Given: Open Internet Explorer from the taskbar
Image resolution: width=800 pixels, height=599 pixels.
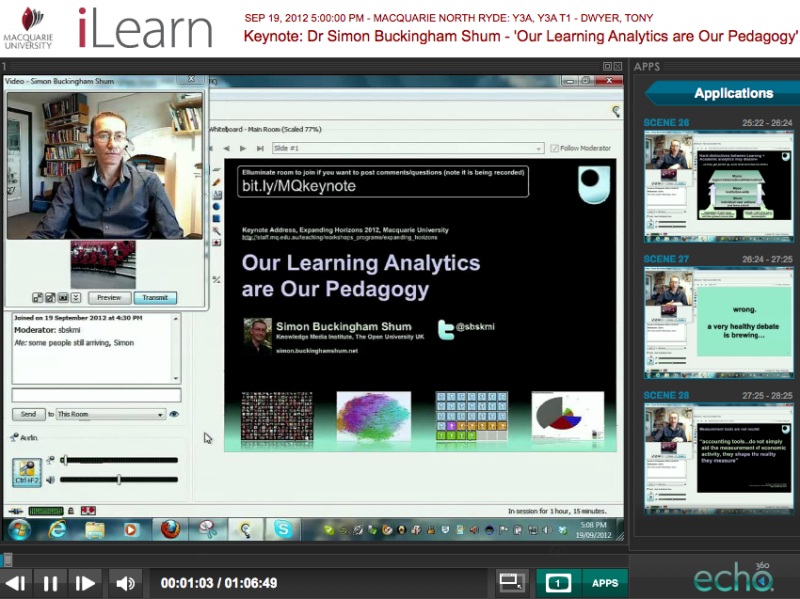Looking at the screenshot, I should (x=57, y=529).
